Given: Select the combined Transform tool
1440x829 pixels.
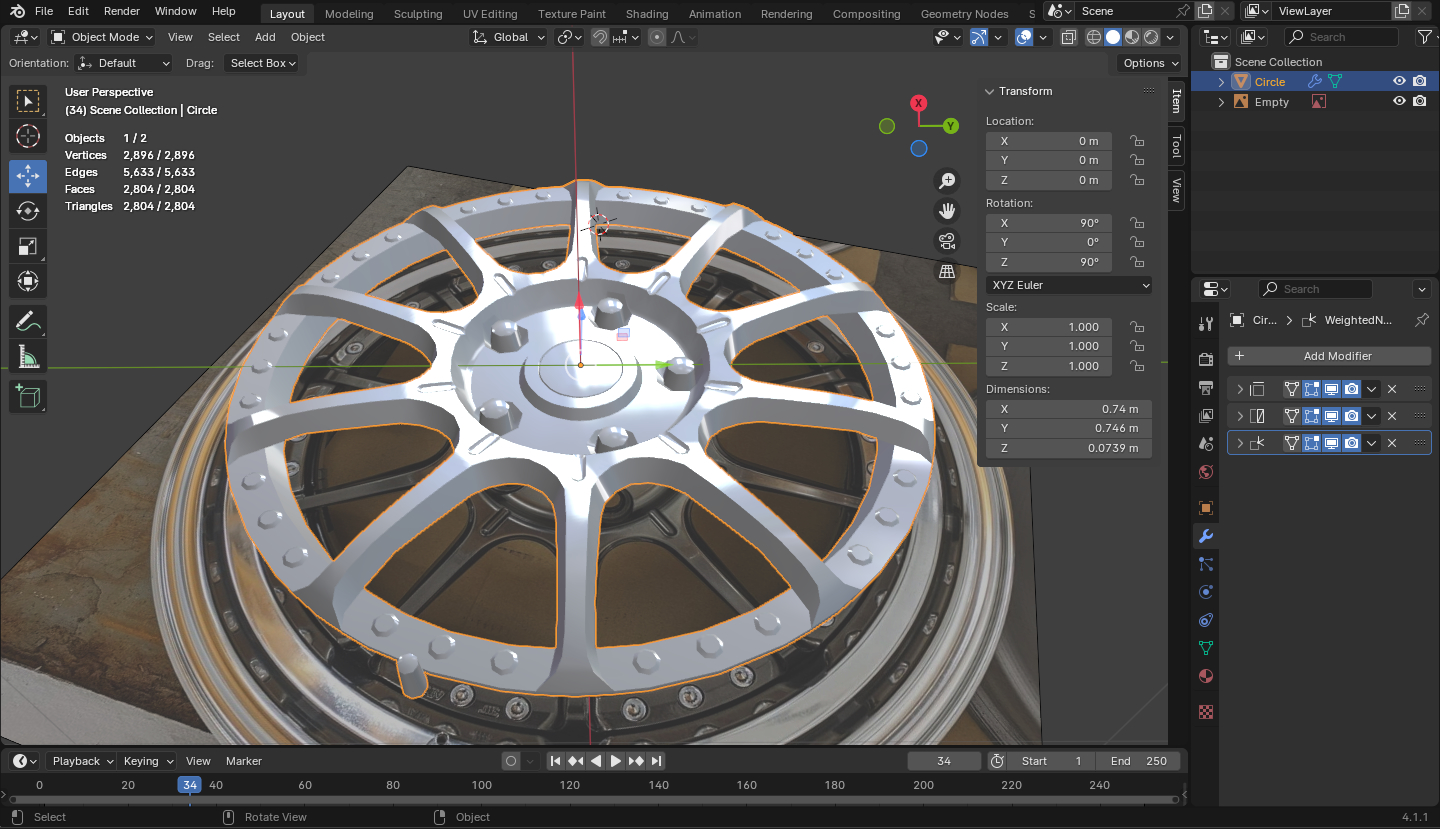Looking at the screenshot, I should [x=28, y=282].
